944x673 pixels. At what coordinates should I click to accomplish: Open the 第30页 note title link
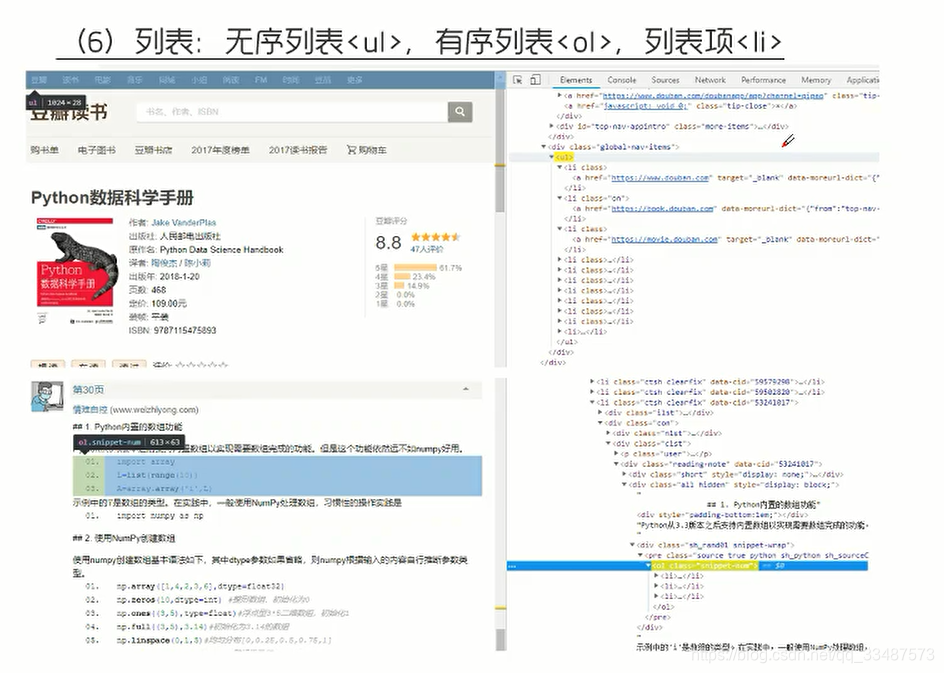pyautogui.click(x=88, y=389)
